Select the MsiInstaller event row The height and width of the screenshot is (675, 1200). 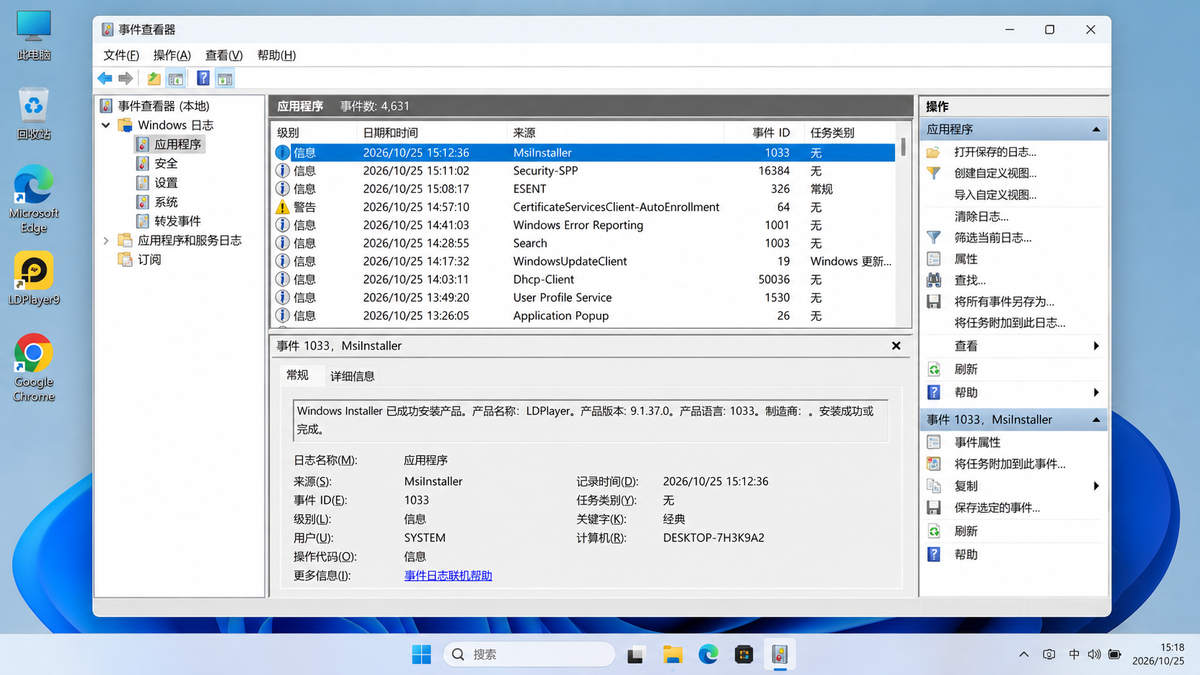click(x=584, y=153)
